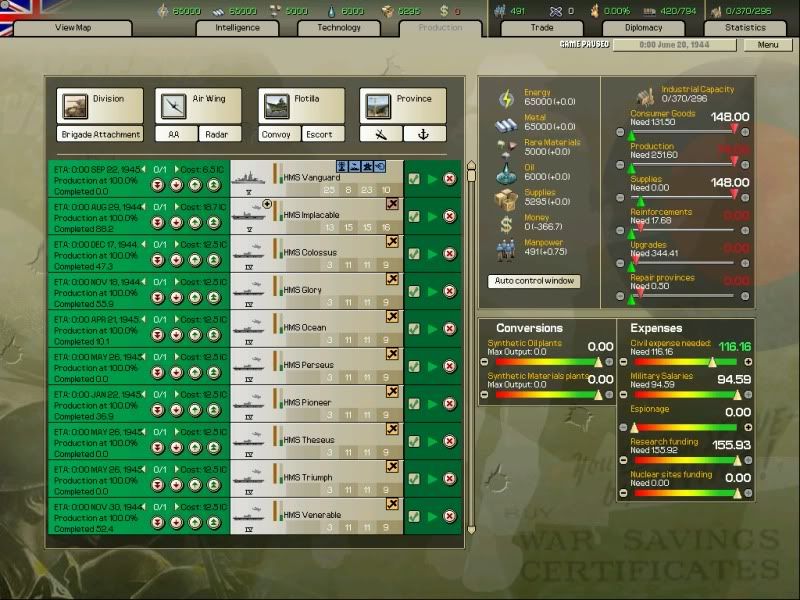Cancel HMS Vanguard production with red X
The image size is (800, 600).
point(450,178)
